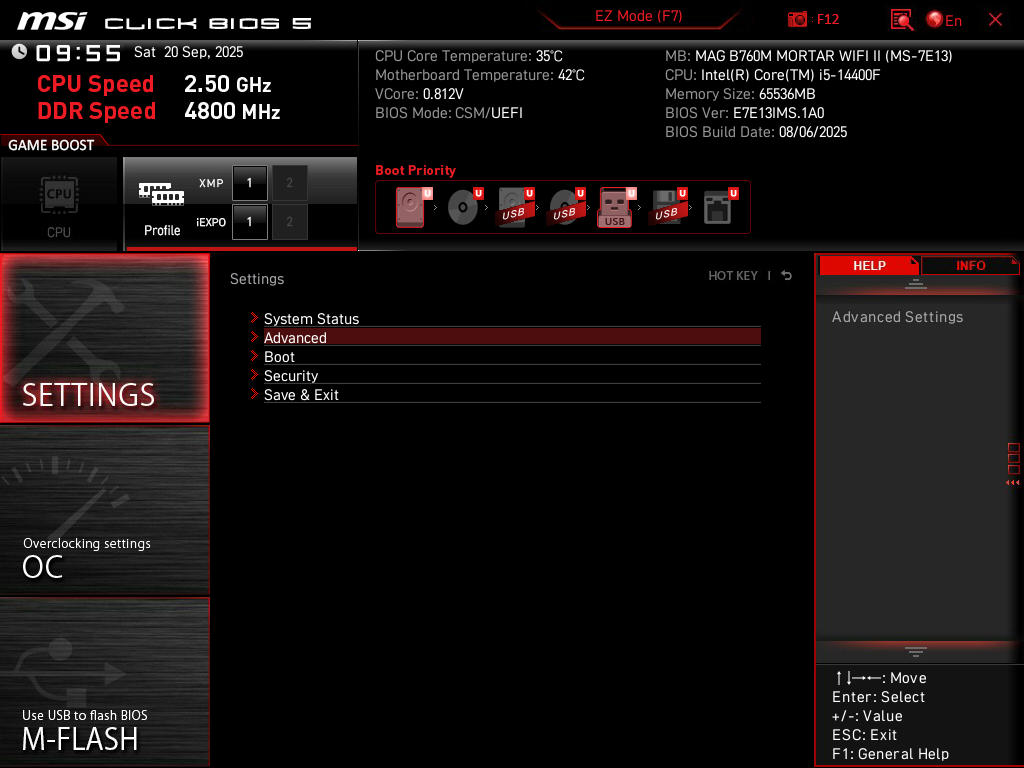Click the Advanced Settings help text
The height and width of the screenshot is (768, 1024).
pos(897,317)
